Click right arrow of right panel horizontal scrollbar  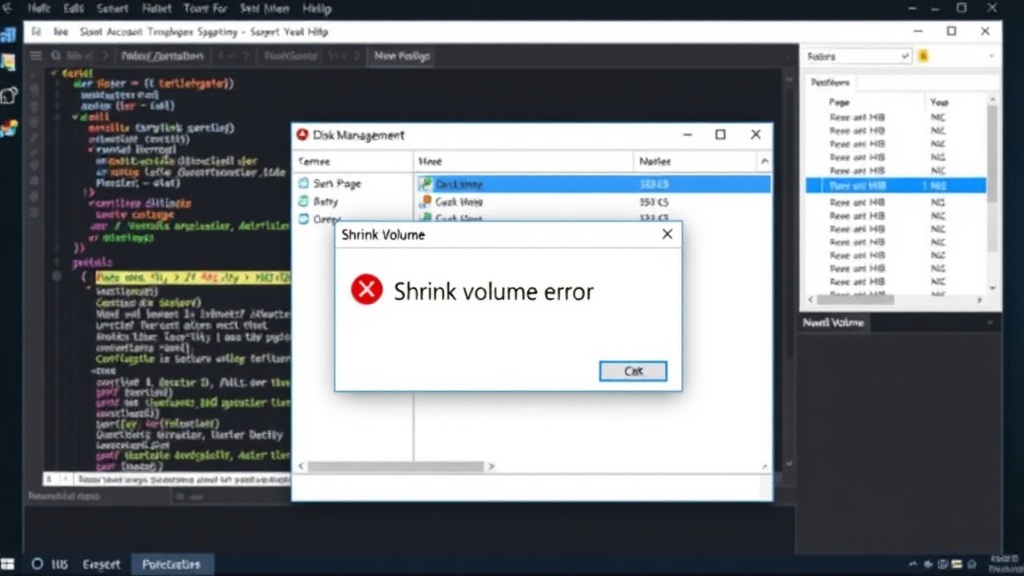[979, 300]
